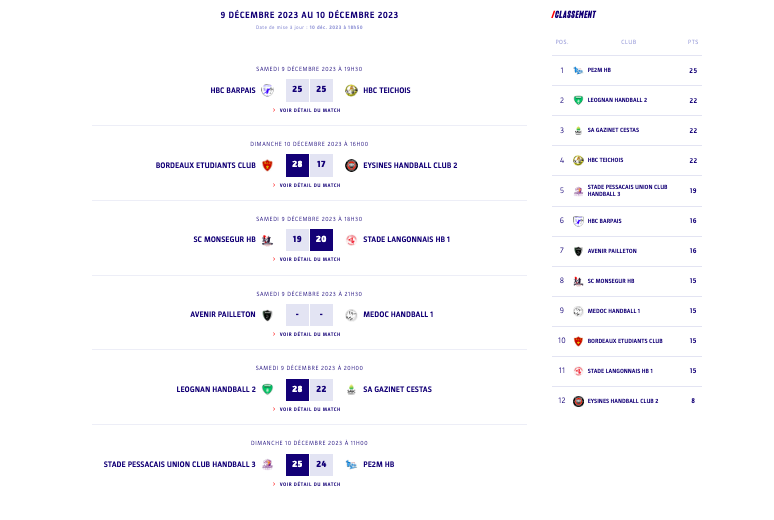The height and width of the screenshot is (520, 774).
Task: Click Stade Langonnais HB 1 logo in match
Action: (x=351, y=240)
